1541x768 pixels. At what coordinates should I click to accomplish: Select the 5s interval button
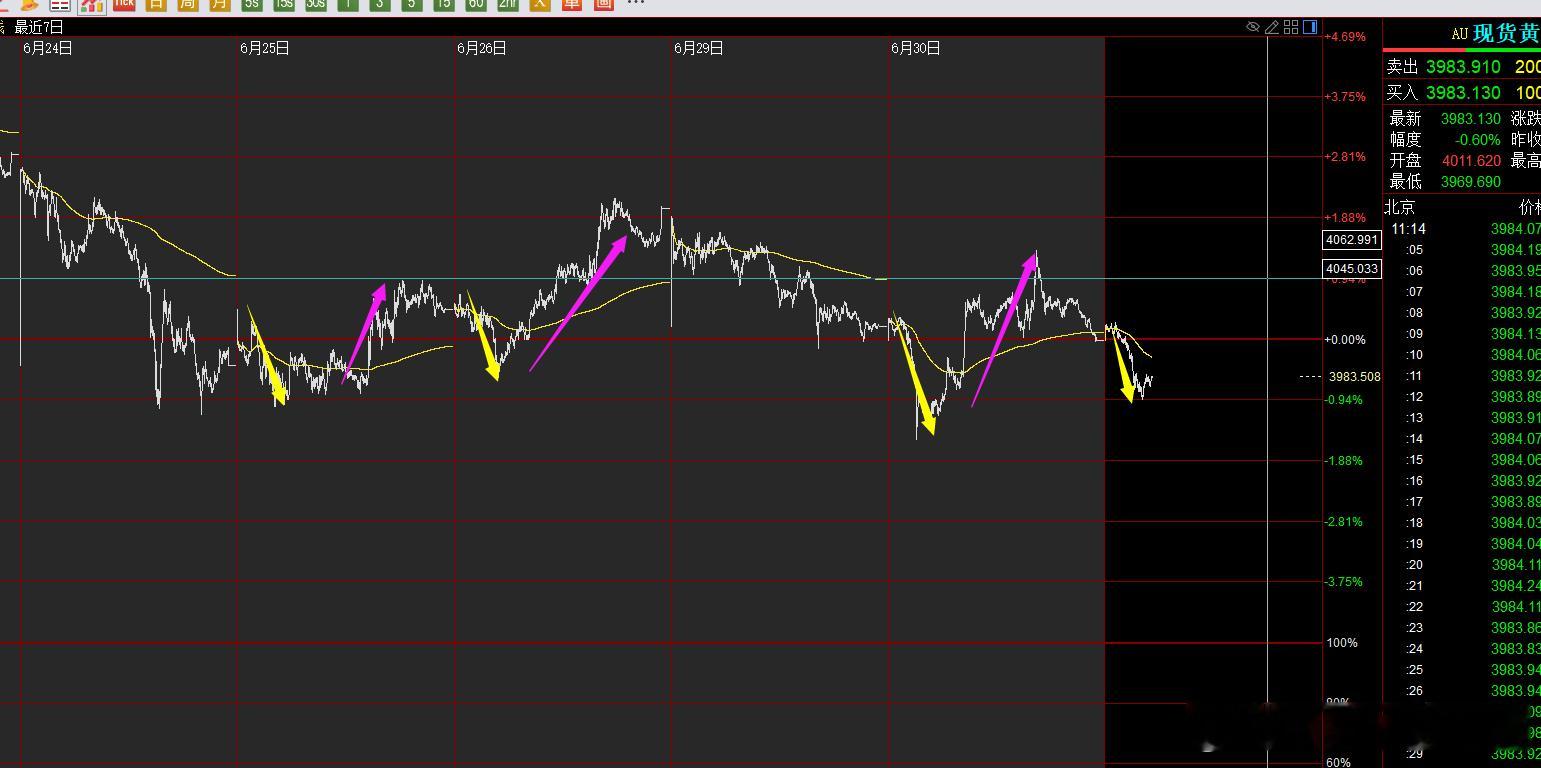click(x=251, y=4)
